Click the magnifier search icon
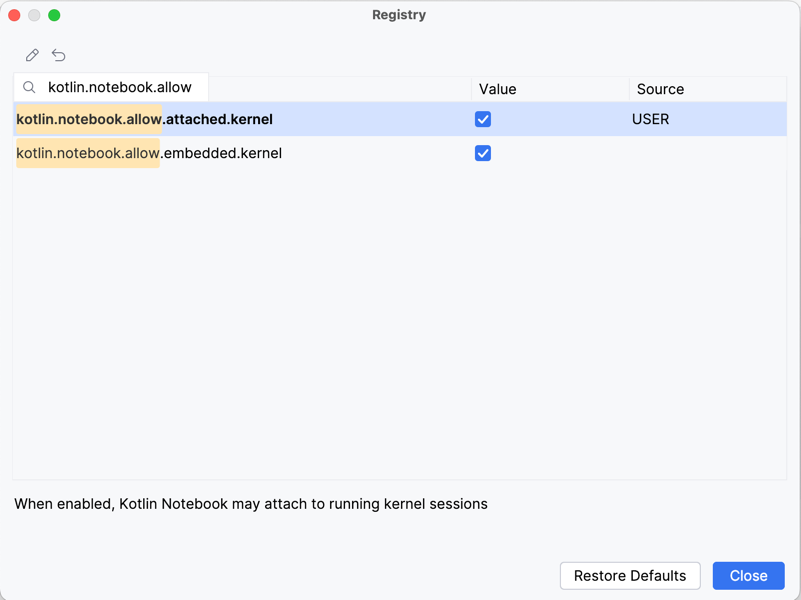Screen dimensions: 801x600 click(29, 88)
